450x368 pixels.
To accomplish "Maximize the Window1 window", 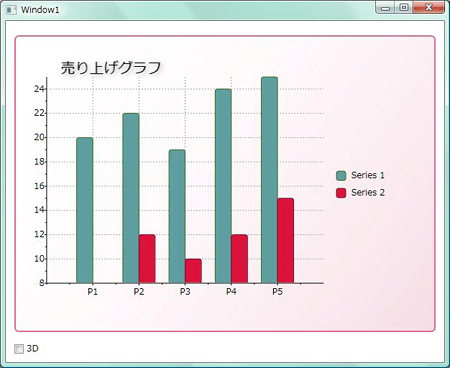I will pos(404,8).
